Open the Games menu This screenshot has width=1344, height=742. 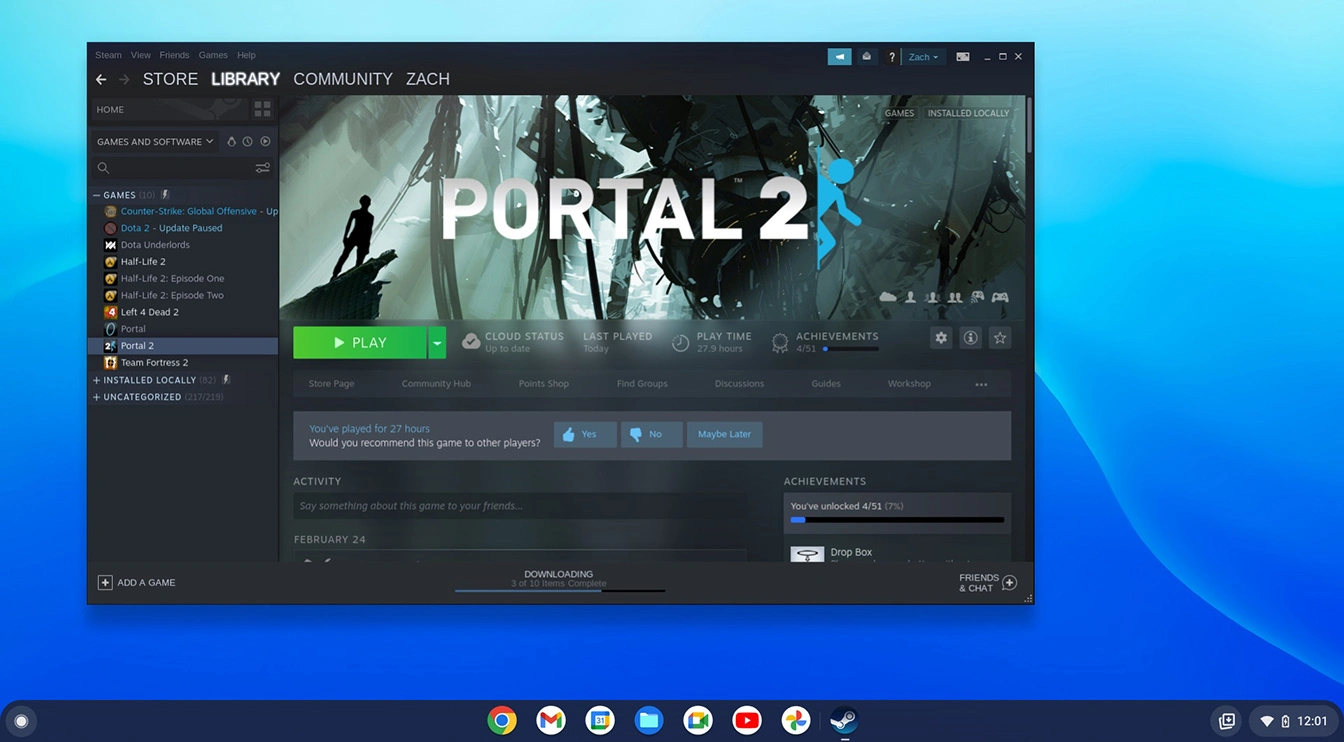tap(213, 55)
